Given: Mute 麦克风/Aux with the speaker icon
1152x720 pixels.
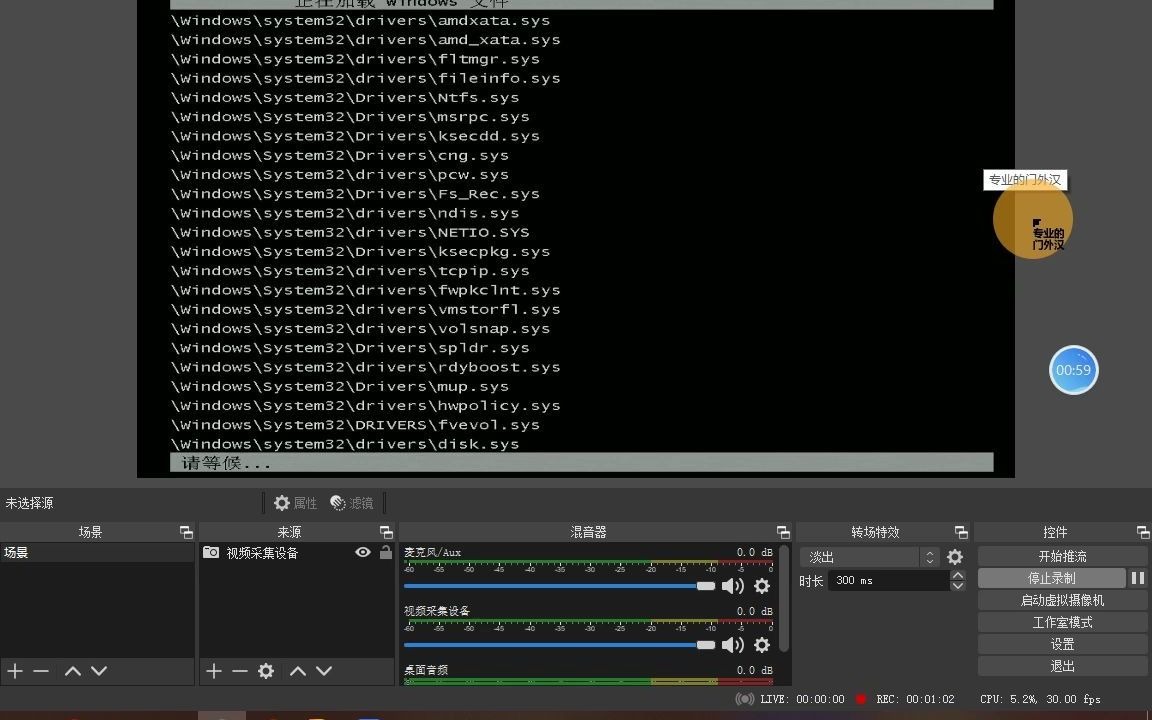Looking at the screenshot, I should click(x=733, y=586).
